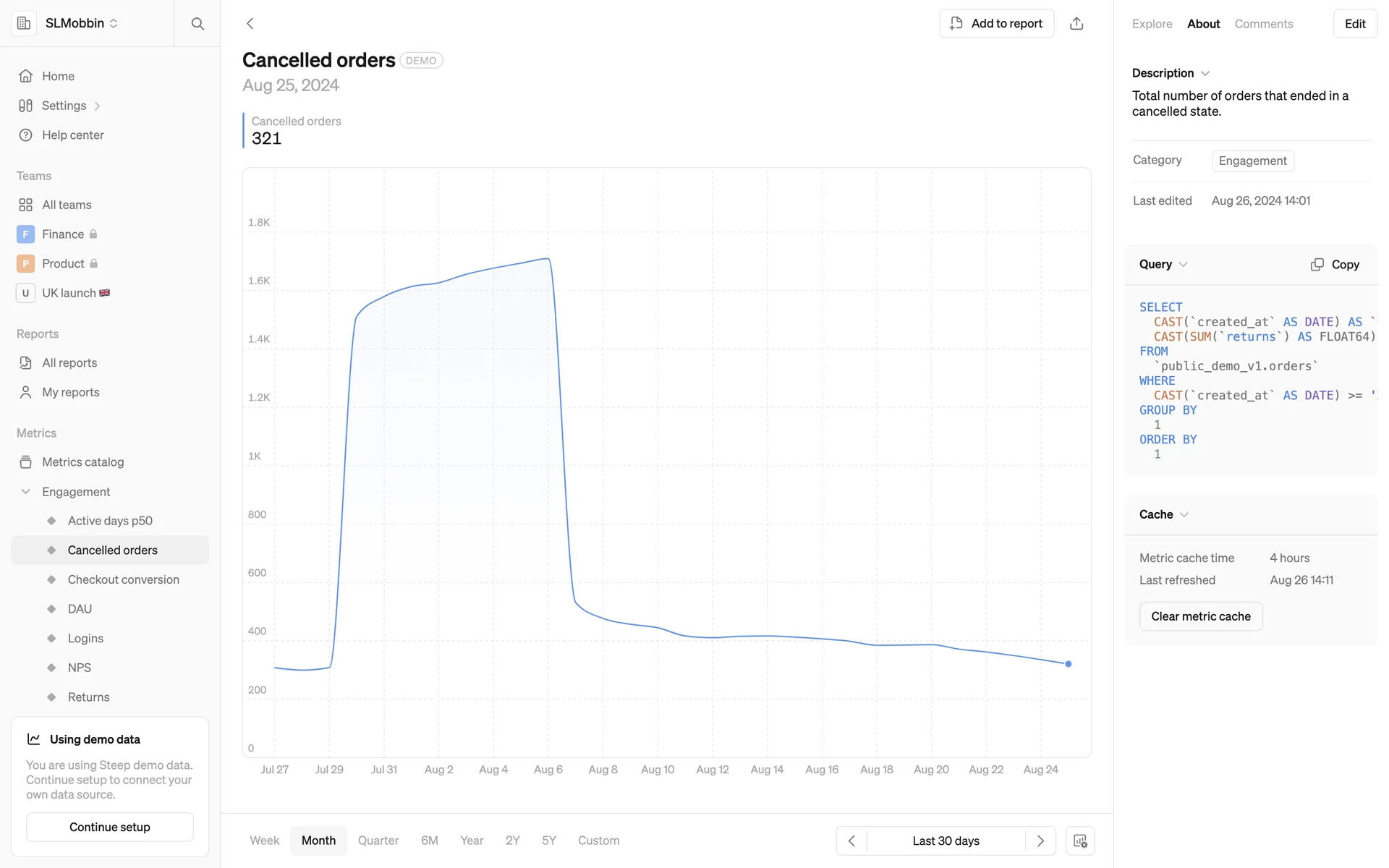Click the share/export icon
The image size is (1389, 868).
coord(1076,24)
